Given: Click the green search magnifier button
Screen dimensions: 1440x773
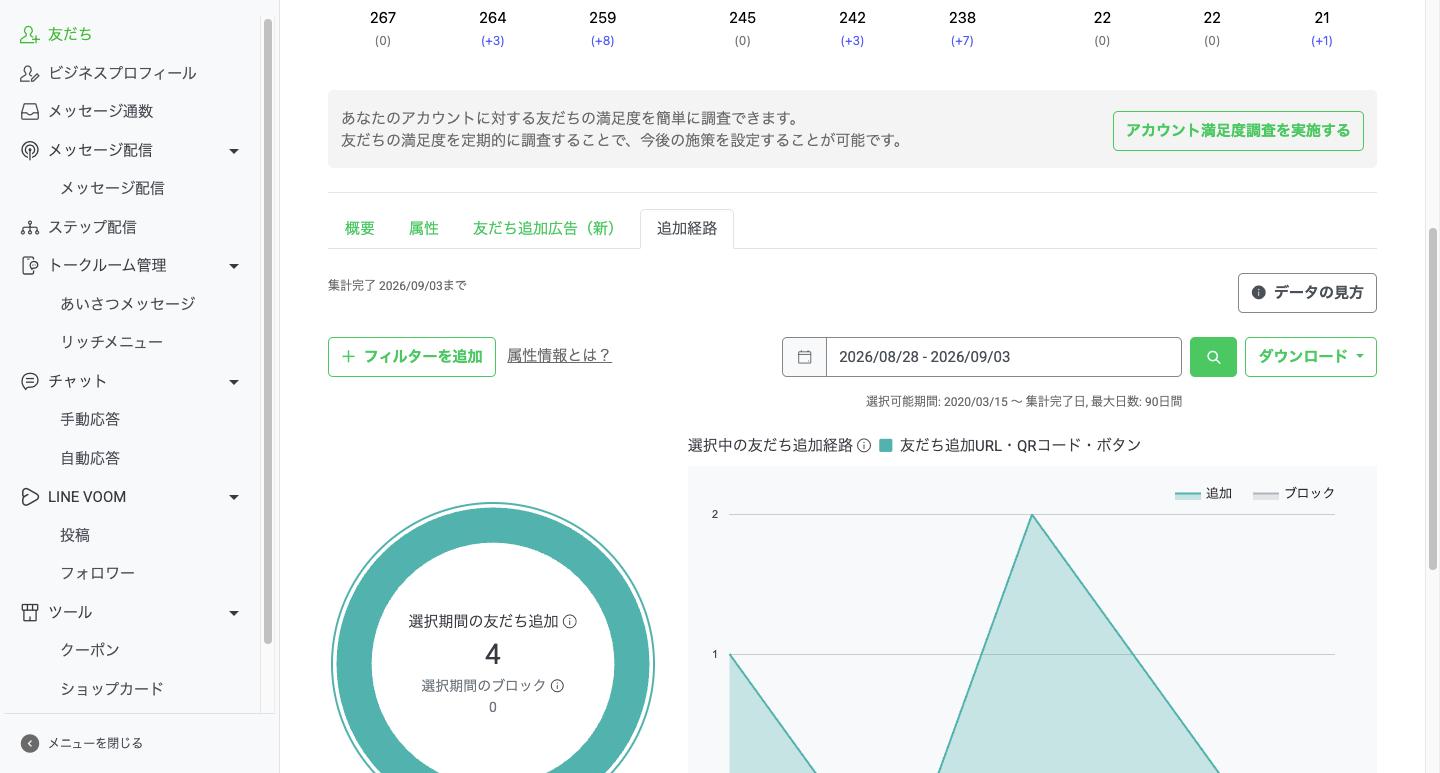Looking at the screenshot, I should pos(1213,357).
